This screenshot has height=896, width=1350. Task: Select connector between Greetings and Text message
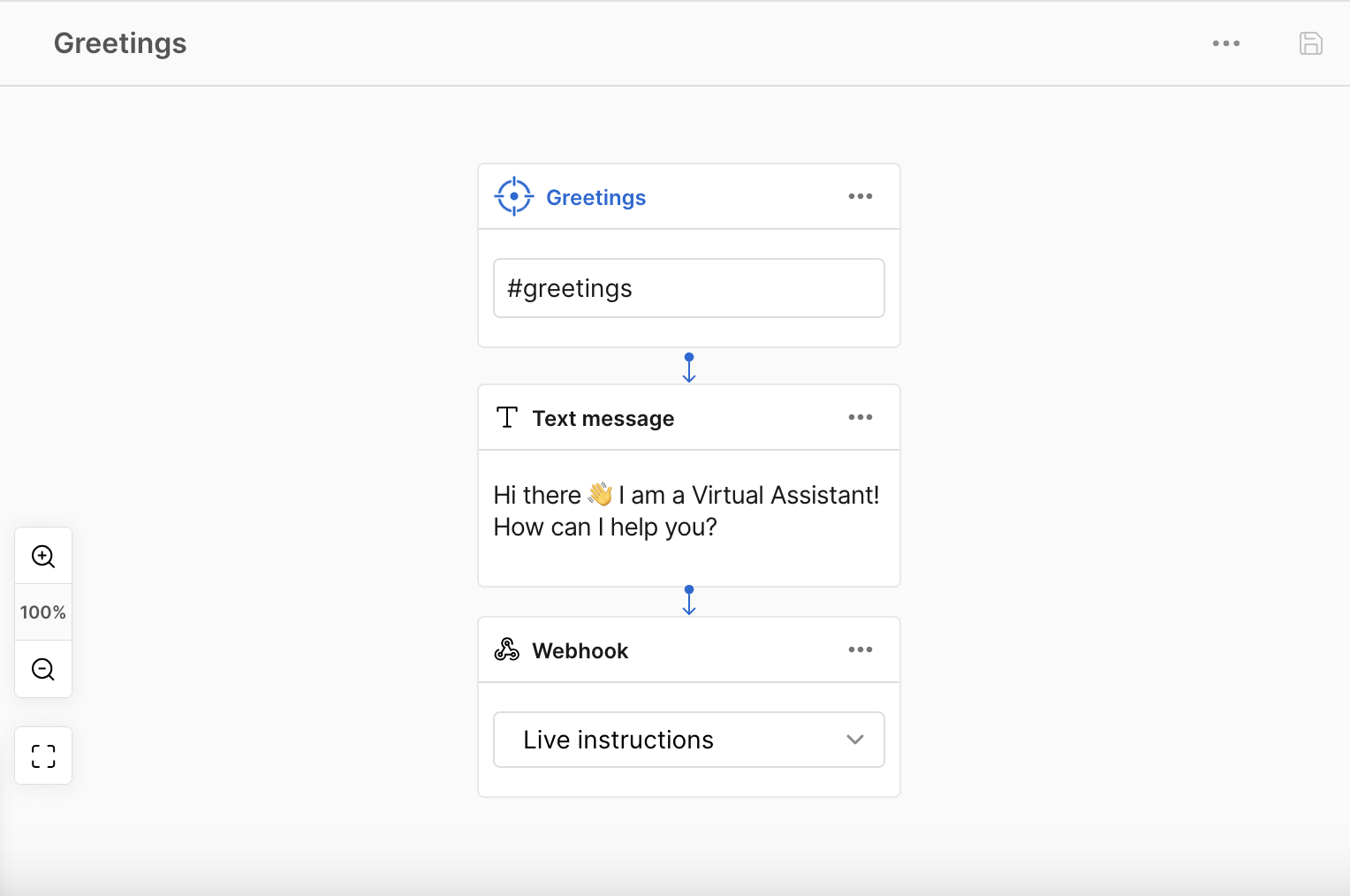(x=689, y=367)
